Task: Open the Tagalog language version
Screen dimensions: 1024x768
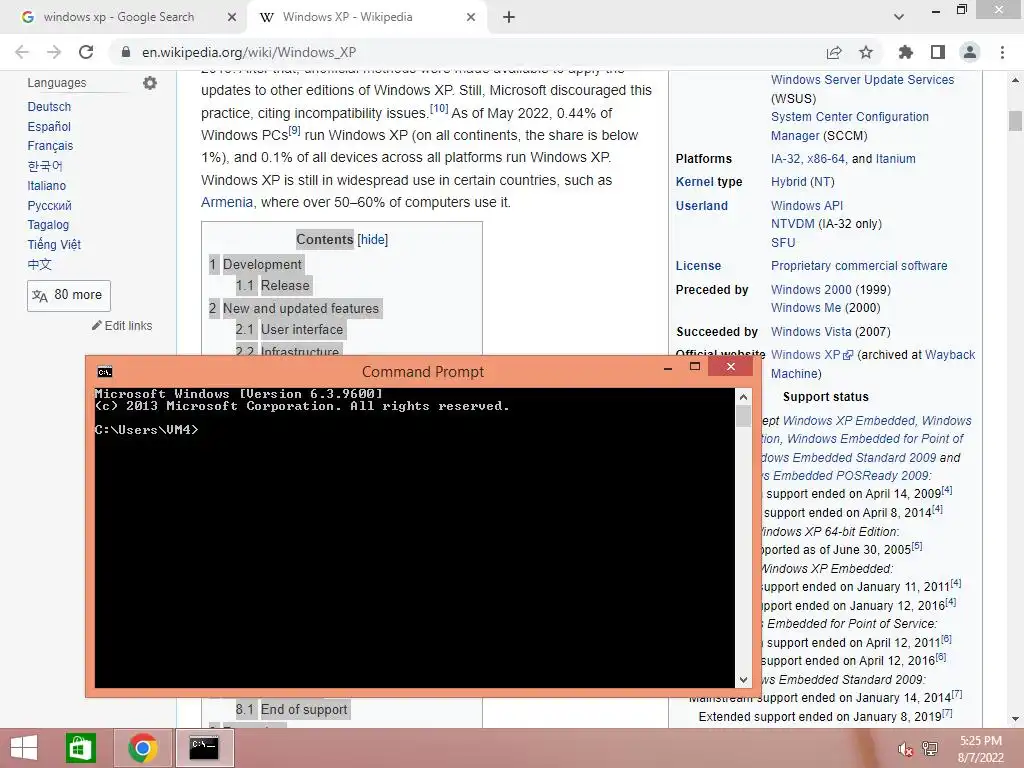Action: [48, 225]
